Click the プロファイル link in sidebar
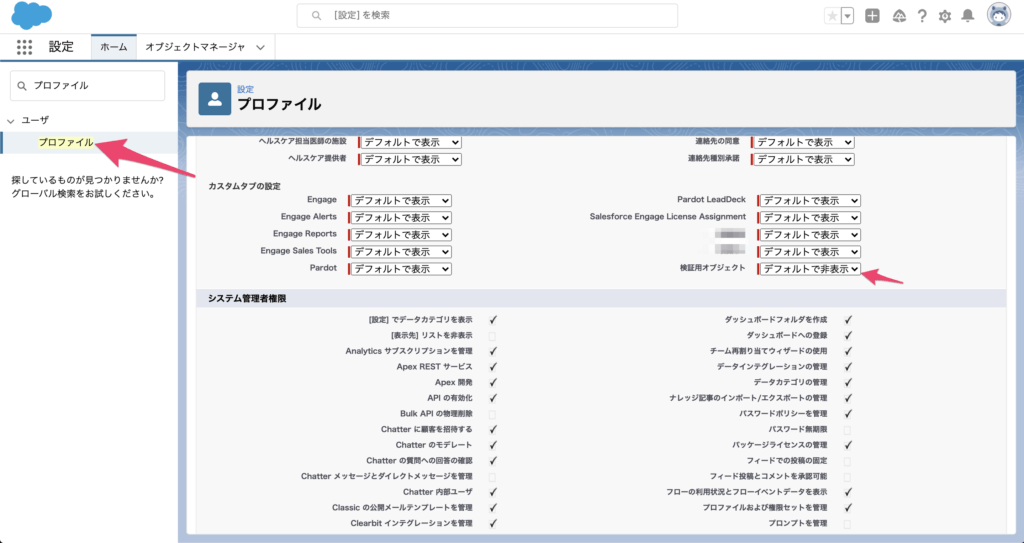Image resolution: width=1024 pixels, height=543 pixels. (x=66, y=143)
